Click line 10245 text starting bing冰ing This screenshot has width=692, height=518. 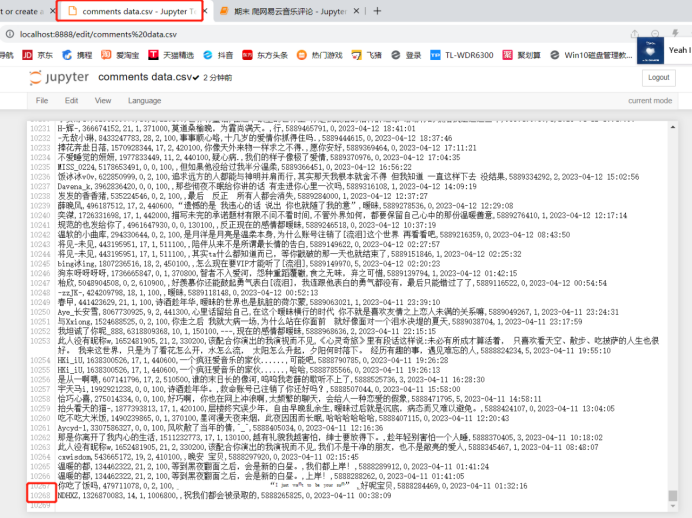pos(249,263)
